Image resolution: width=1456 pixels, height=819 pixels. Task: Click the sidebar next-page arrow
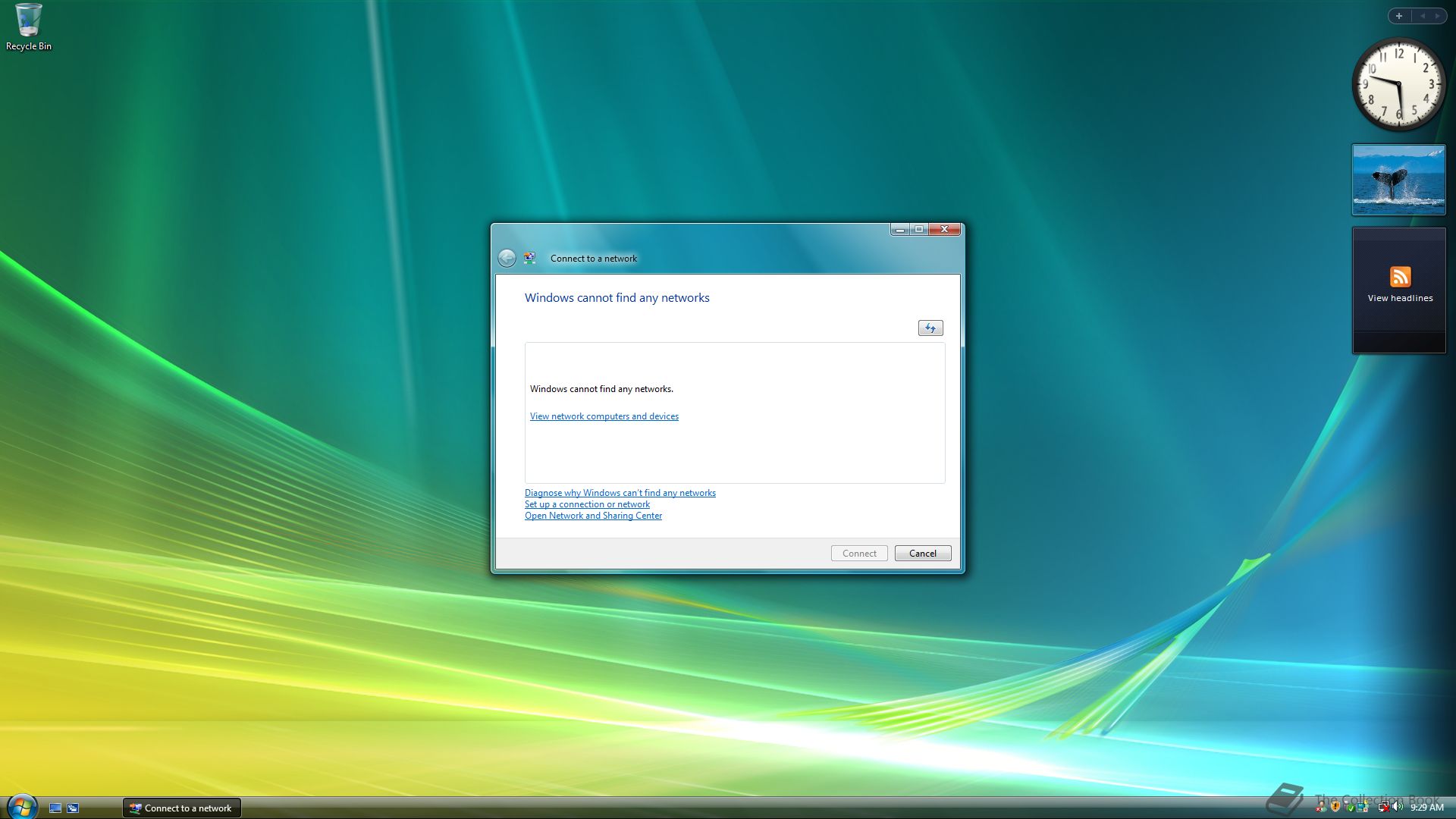1437,16
